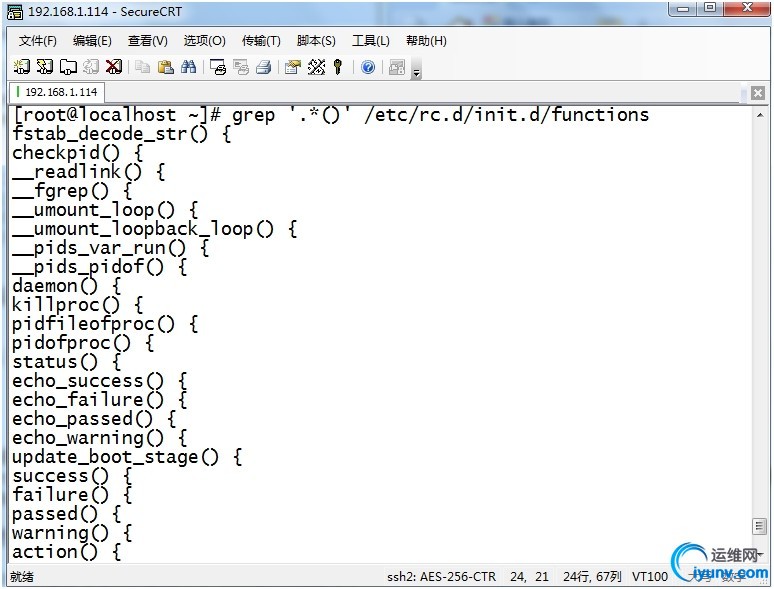Click the line '__umount_loopback_loop() {'
The width and height of the screenshot is (774, 589).
click(155, 229)
